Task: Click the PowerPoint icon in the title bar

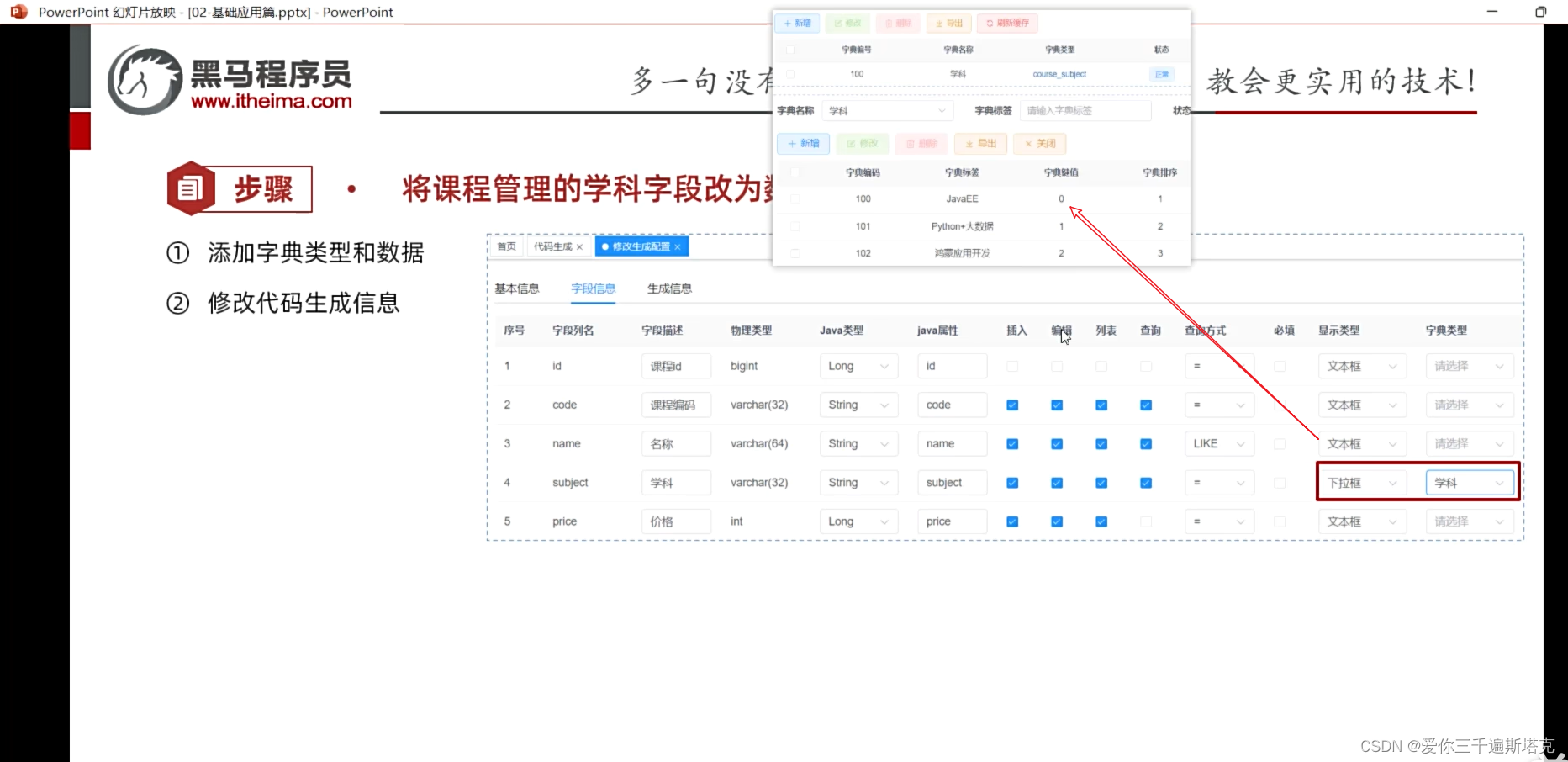Action: pos(18,12)
